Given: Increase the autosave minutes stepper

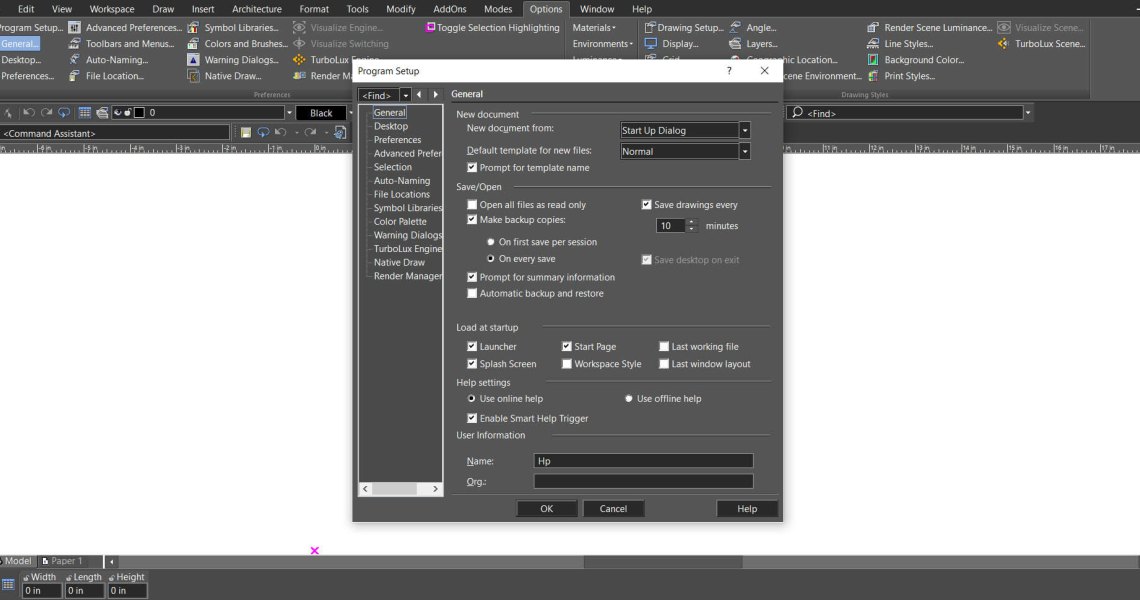Looking at the screenshot, I should pyautogui.click(x=692, y=222).
